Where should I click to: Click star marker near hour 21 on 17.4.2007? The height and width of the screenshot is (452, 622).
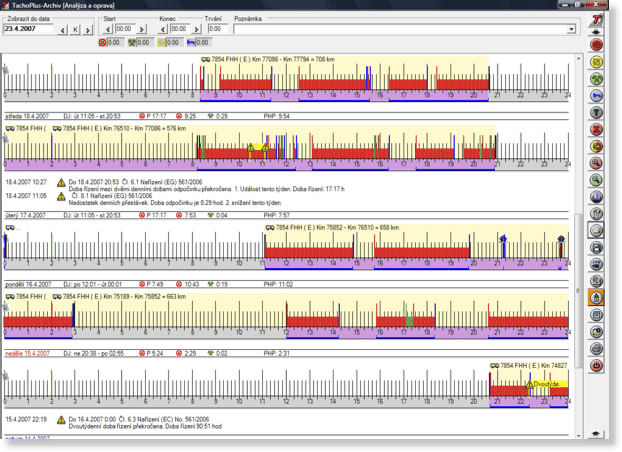pos(503,239)
